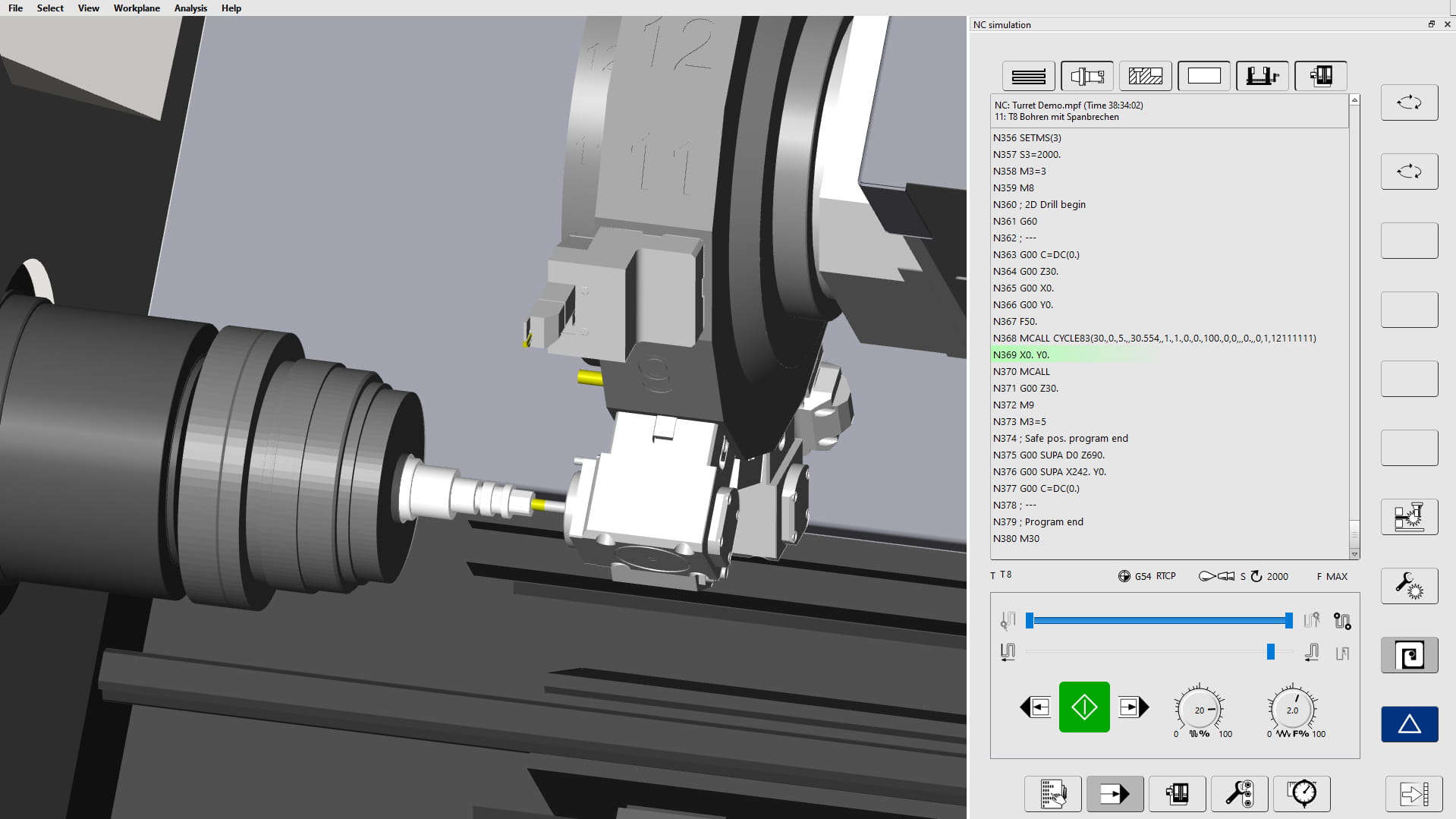Screen dimensions: 1456x819
Task: Open the File menu
Action: click(15, 8)
